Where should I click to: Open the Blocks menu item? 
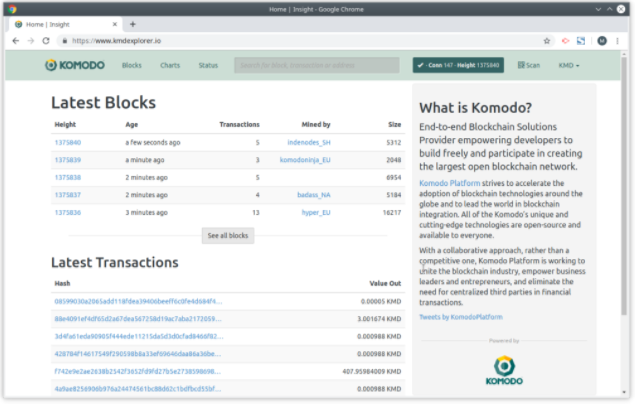click(x=132, y=65)
